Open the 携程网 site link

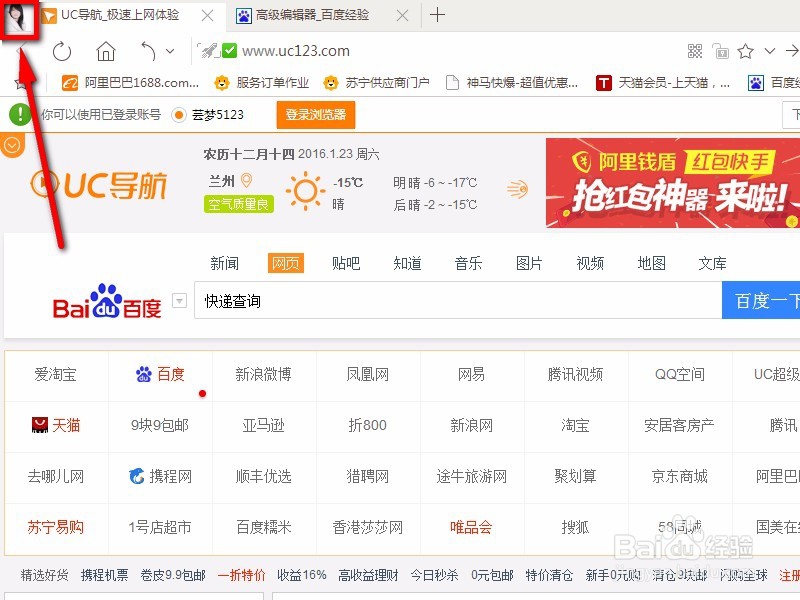(x=160, y=477)
